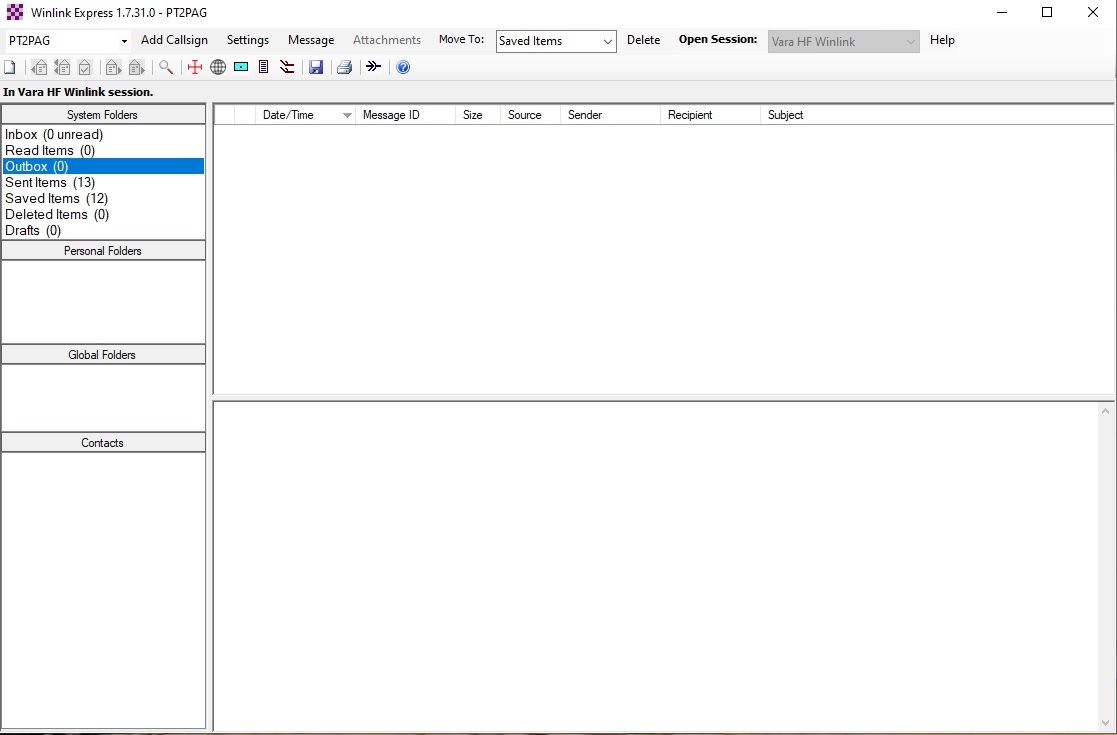Click the acknowledge envelope icon with checkmark
Screen dimensions: 1117x735
pos(85,68)
